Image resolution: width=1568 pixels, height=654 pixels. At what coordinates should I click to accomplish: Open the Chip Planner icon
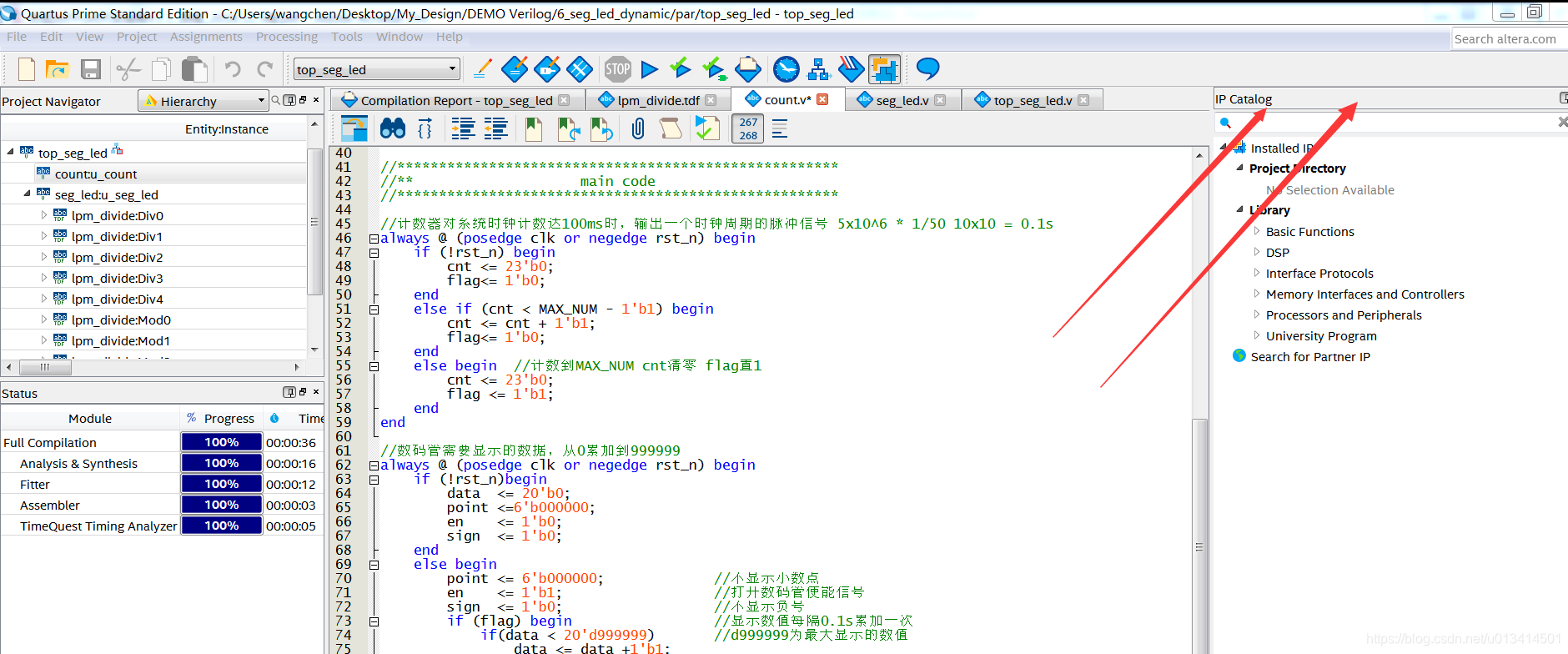pyautogui.click(x=580, y=68)
